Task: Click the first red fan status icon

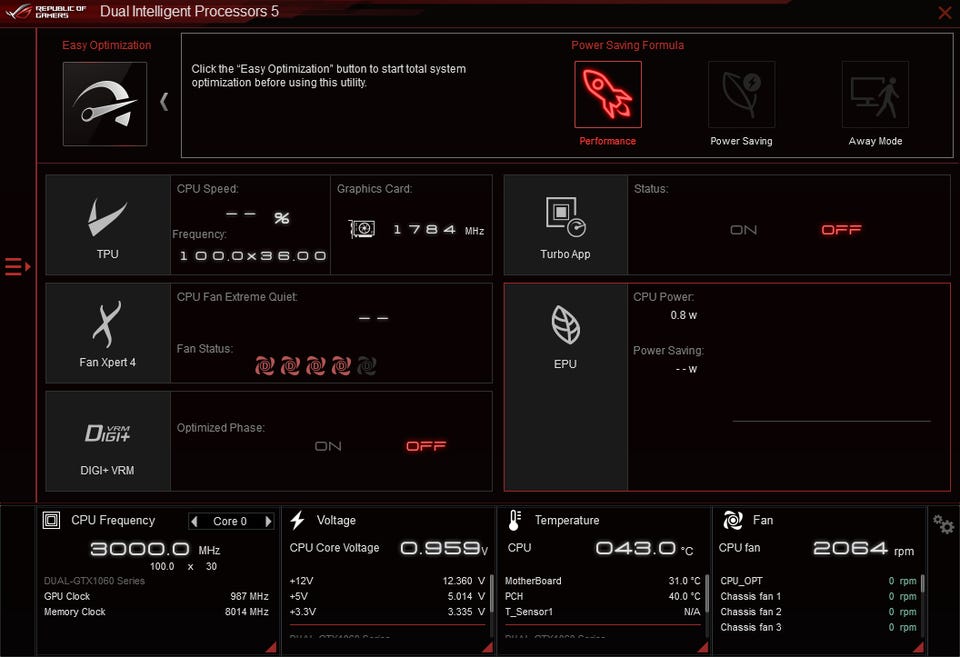Action: (264, 366)
